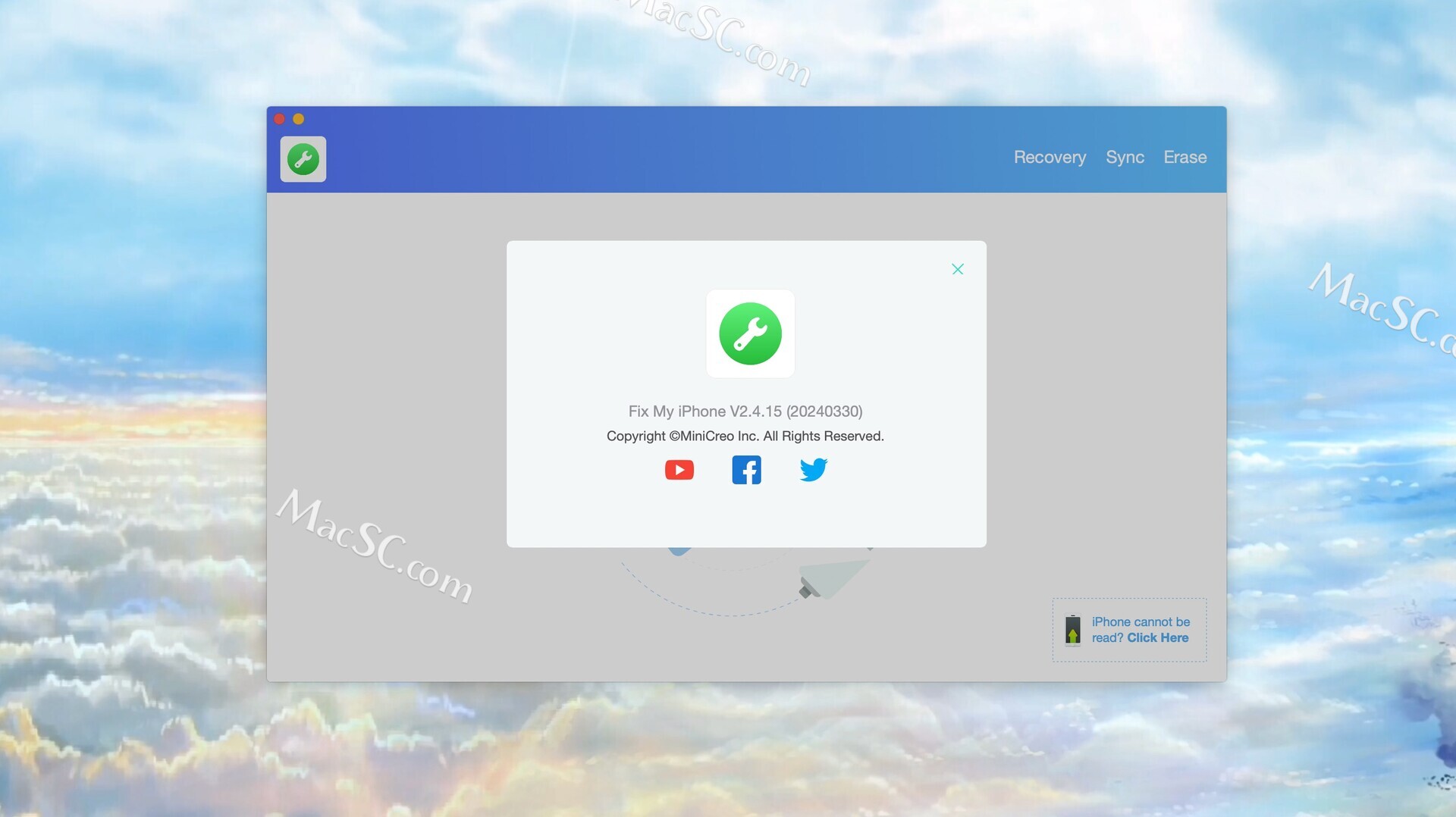Click the red close window button
Screen dimensions: 1456x817
coord(279,119)
